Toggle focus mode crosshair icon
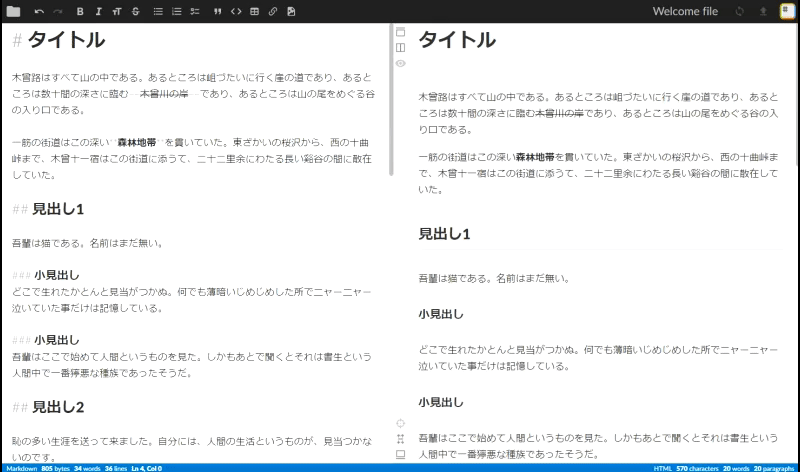Viewport: 800px width, 472px height. [x=401, y=423]
